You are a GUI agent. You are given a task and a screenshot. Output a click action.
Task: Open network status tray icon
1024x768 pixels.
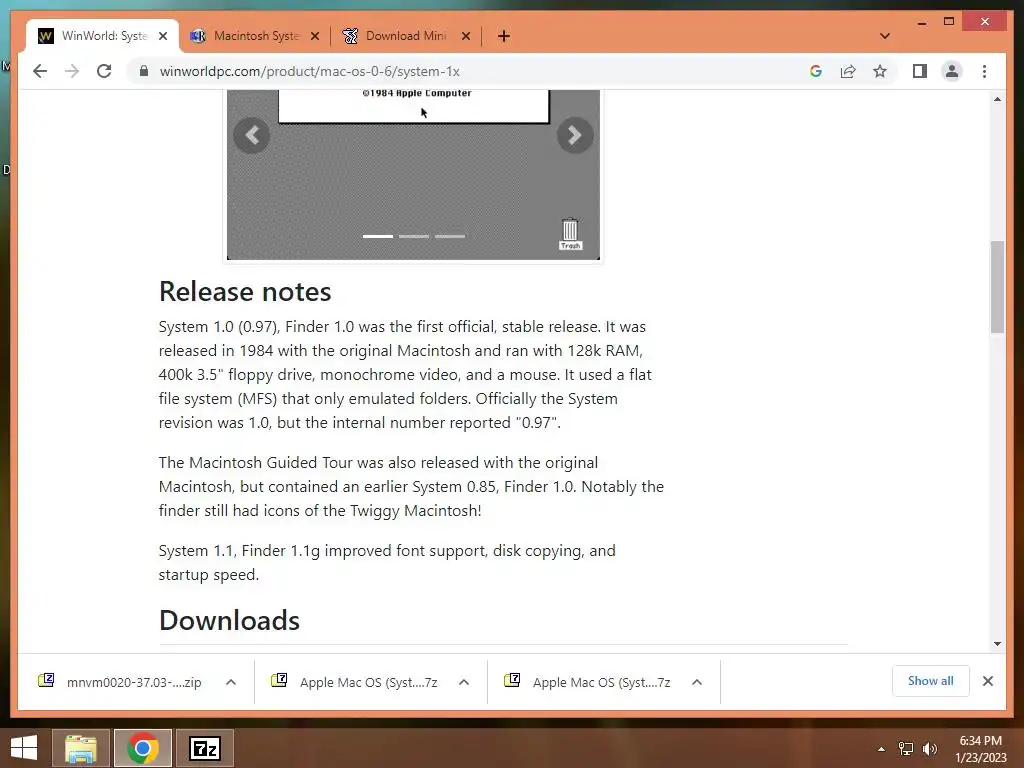click(x=906, y=749)
